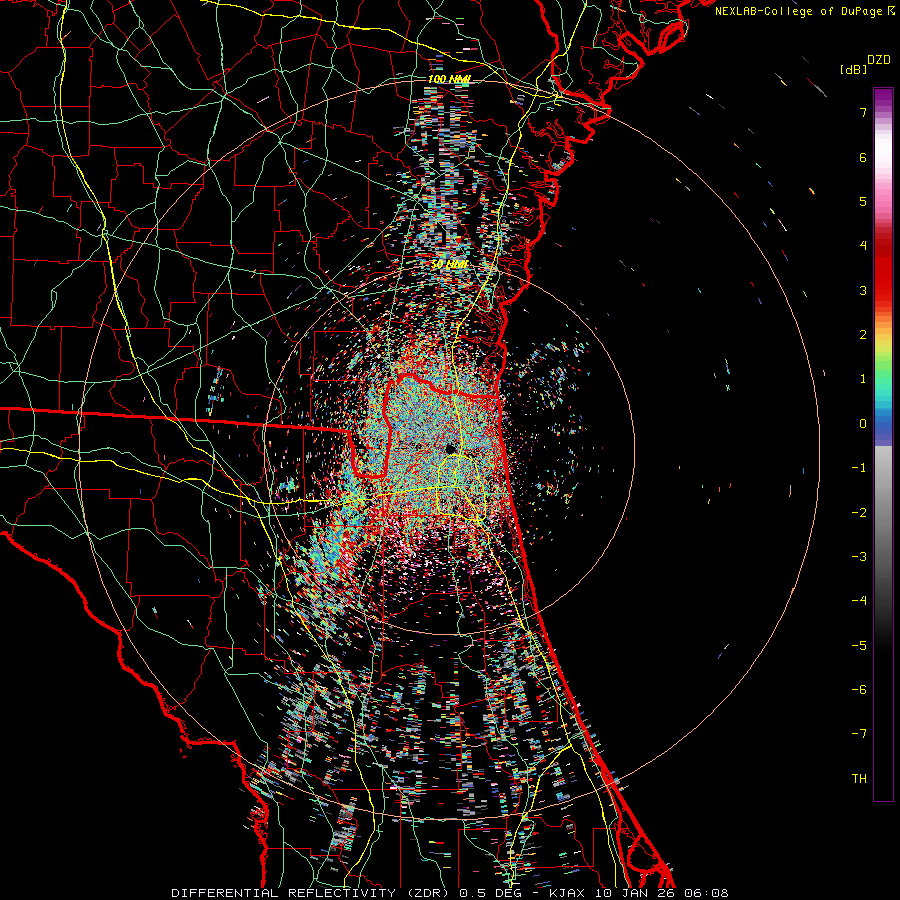Image resolution: width=900 pixels, height=900 pixels.
Task: Click the DZD label above the color scale
Action: click(x=879, y=60)
